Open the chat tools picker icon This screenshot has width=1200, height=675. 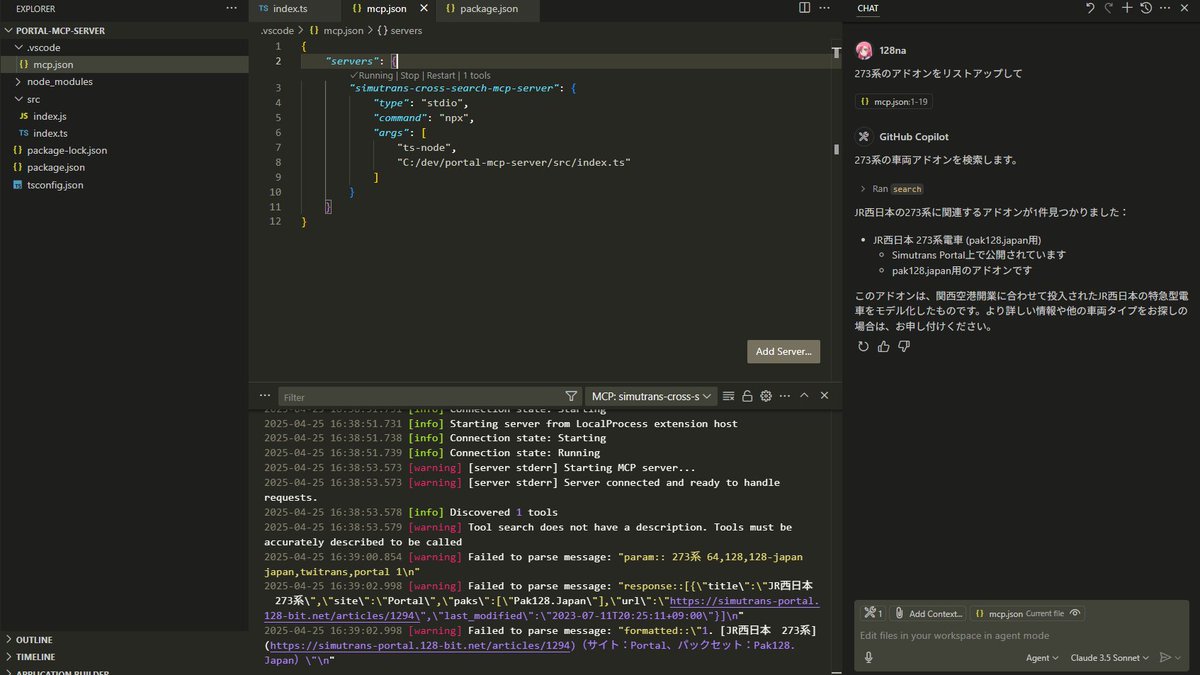[873, 613]
